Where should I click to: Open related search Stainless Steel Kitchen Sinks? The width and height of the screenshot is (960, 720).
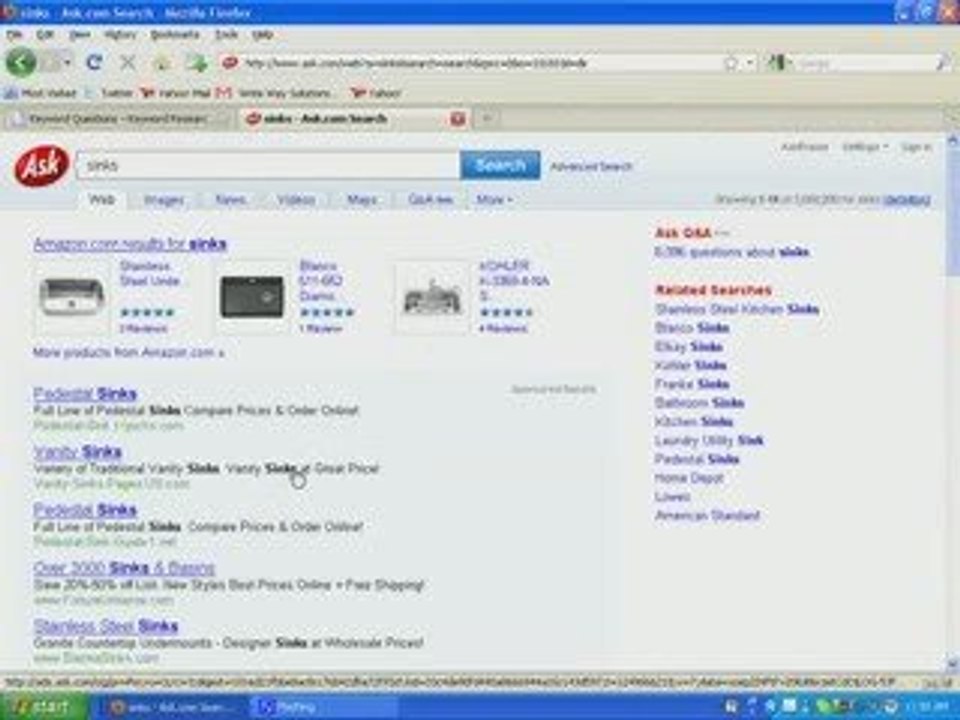(737, 309)
